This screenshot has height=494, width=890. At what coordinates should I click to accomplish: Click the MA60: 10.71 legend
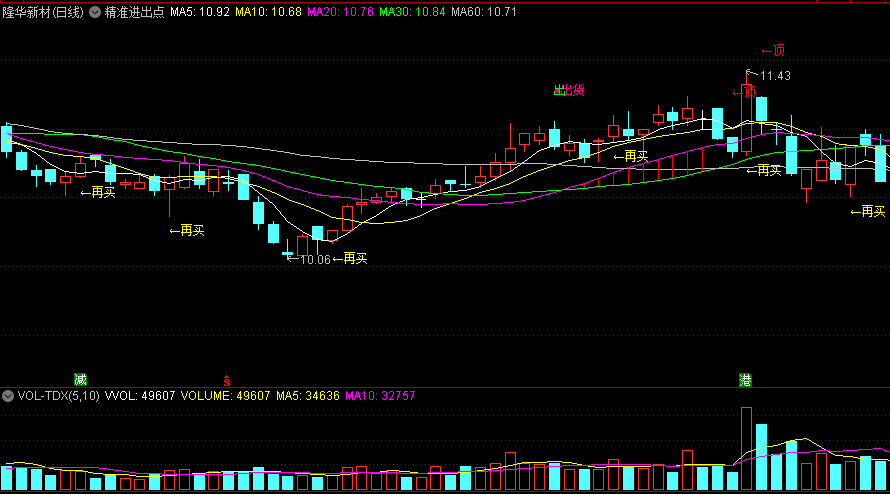pos(484,12)
